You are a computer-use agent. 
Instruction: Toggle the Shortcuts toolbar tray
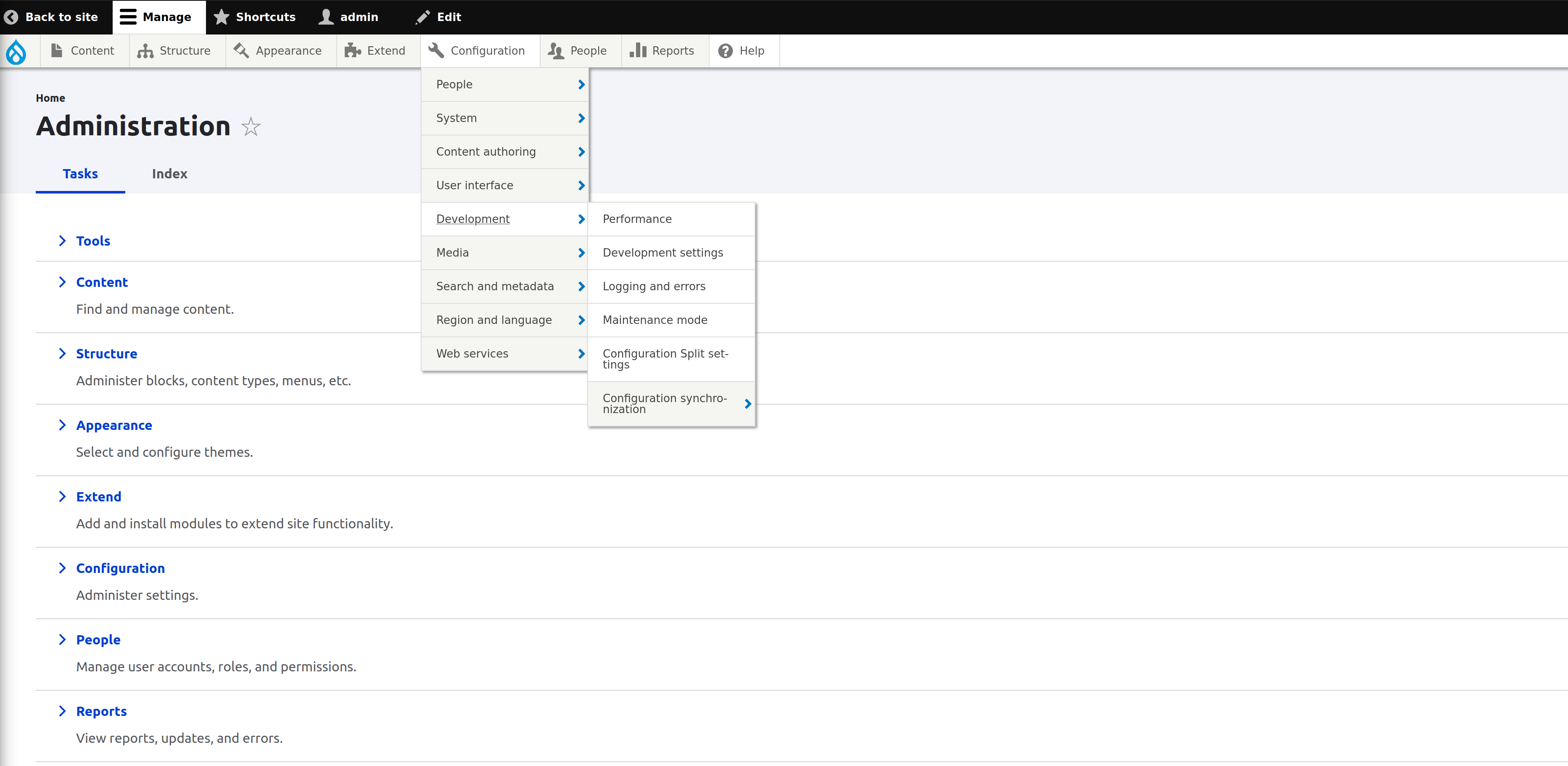coord(255,17)
